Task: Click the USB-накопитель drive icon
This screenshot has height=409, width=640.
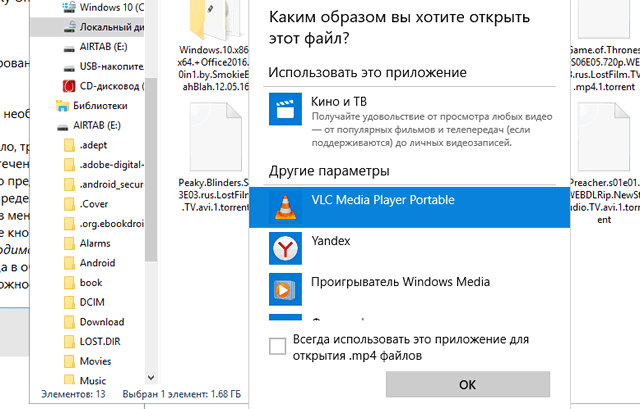Action: click(69, 67)
